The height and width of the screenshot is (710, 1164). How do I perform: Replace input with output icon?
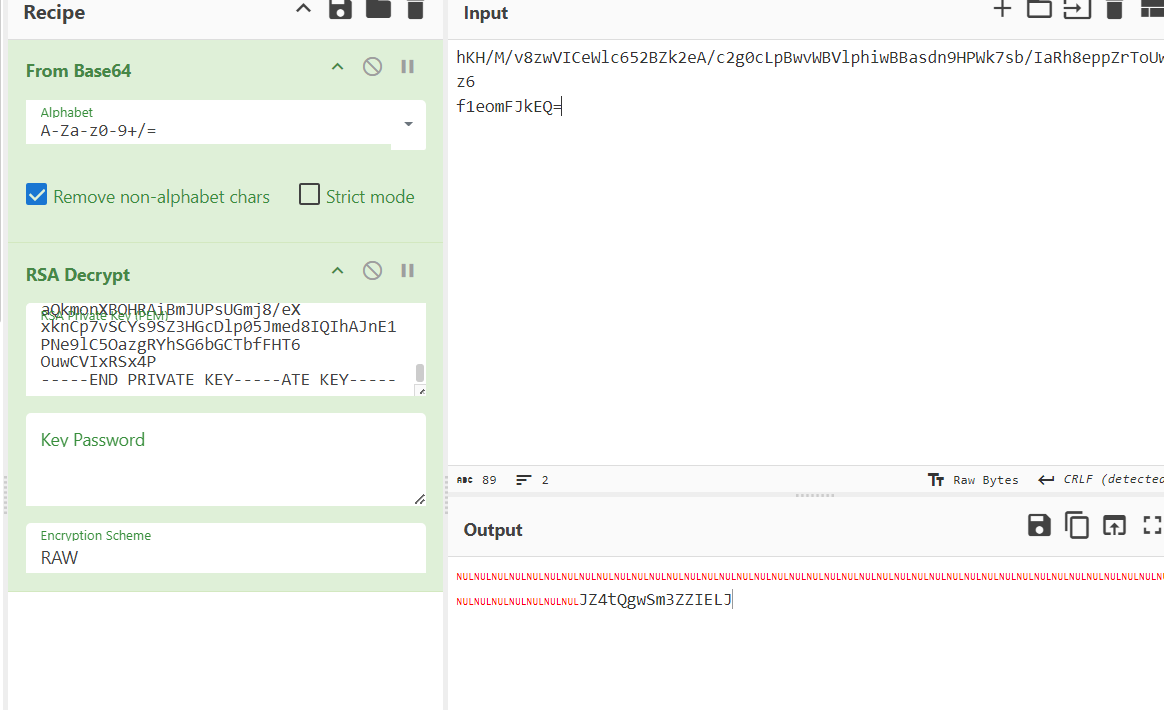click(x=1114, y=525)
